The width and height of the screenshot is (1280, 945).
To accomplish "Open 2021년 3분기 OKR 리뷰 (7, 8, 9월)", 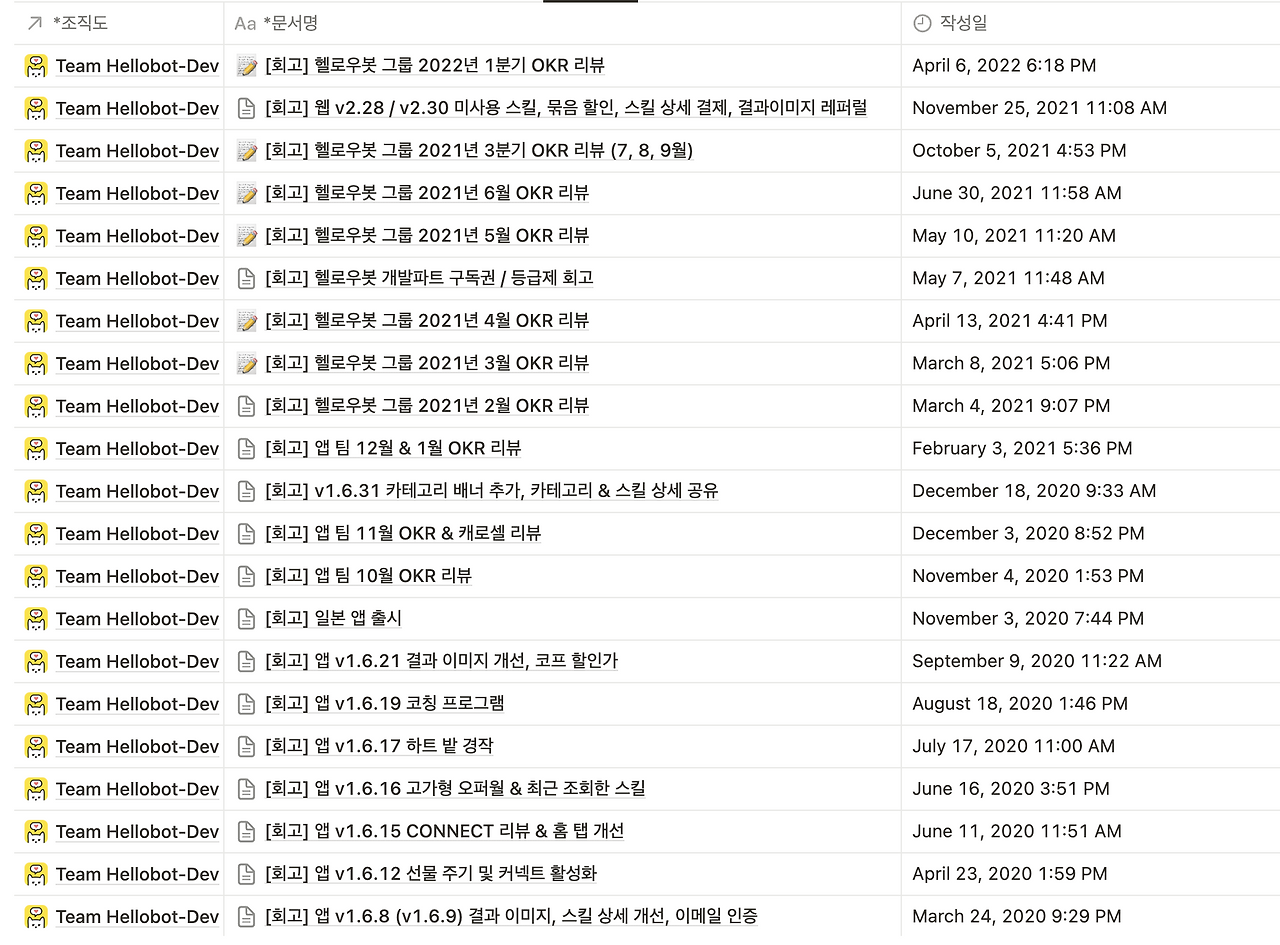I will coord(479,151).
